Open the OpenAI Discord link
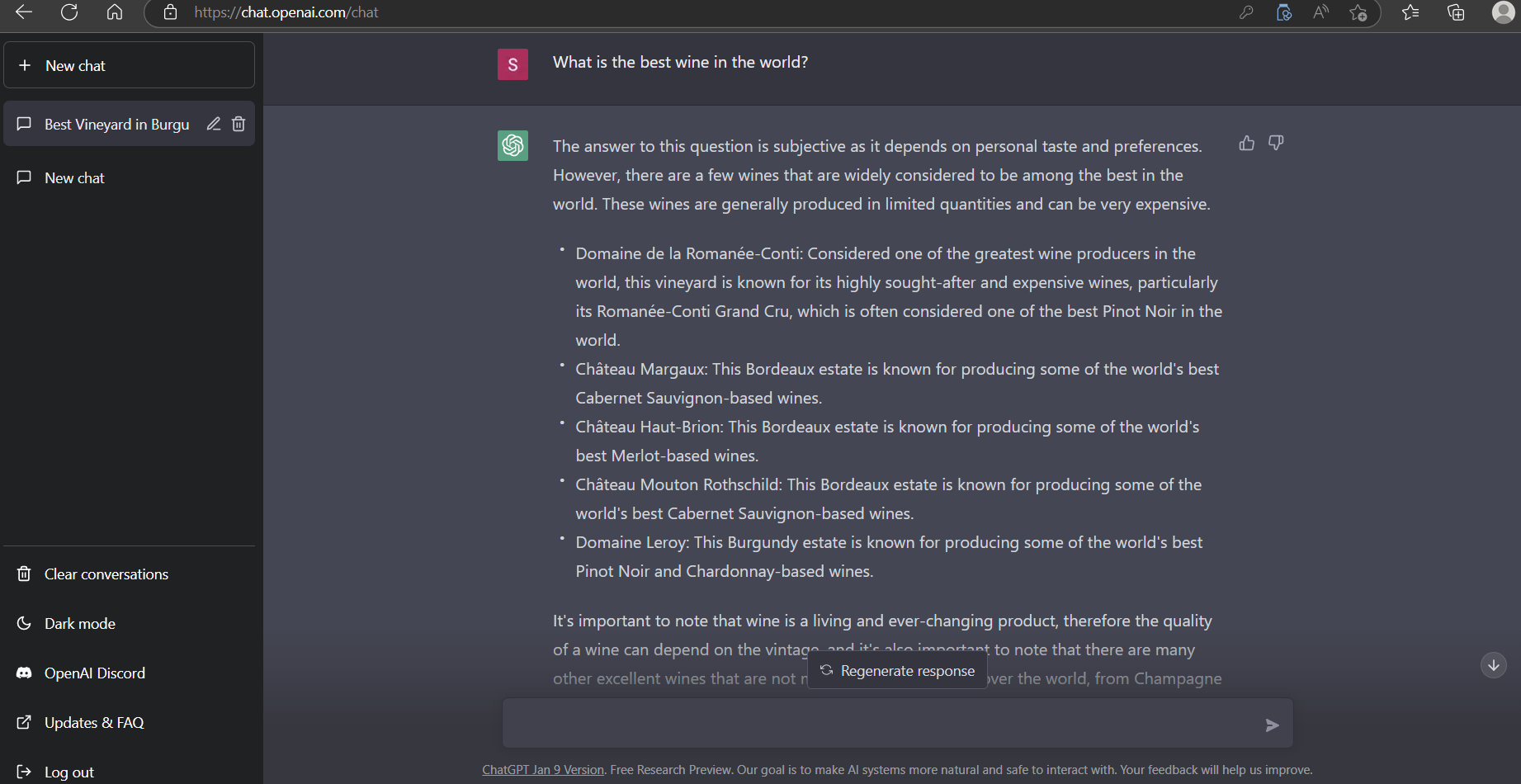This screenshot has width=1521, height=784. click(130, 673)
